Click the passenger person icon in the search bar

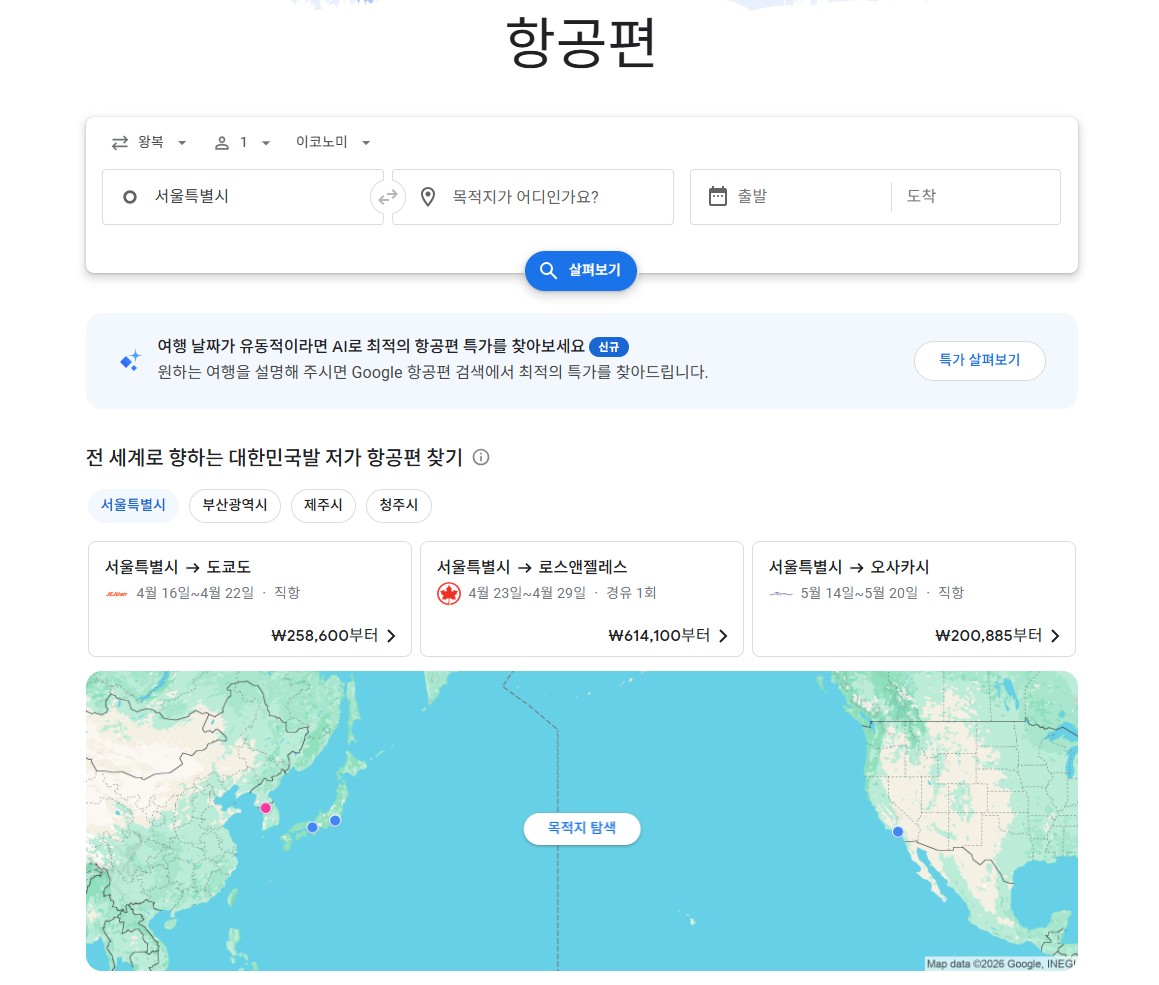click(x=221, y=142)
